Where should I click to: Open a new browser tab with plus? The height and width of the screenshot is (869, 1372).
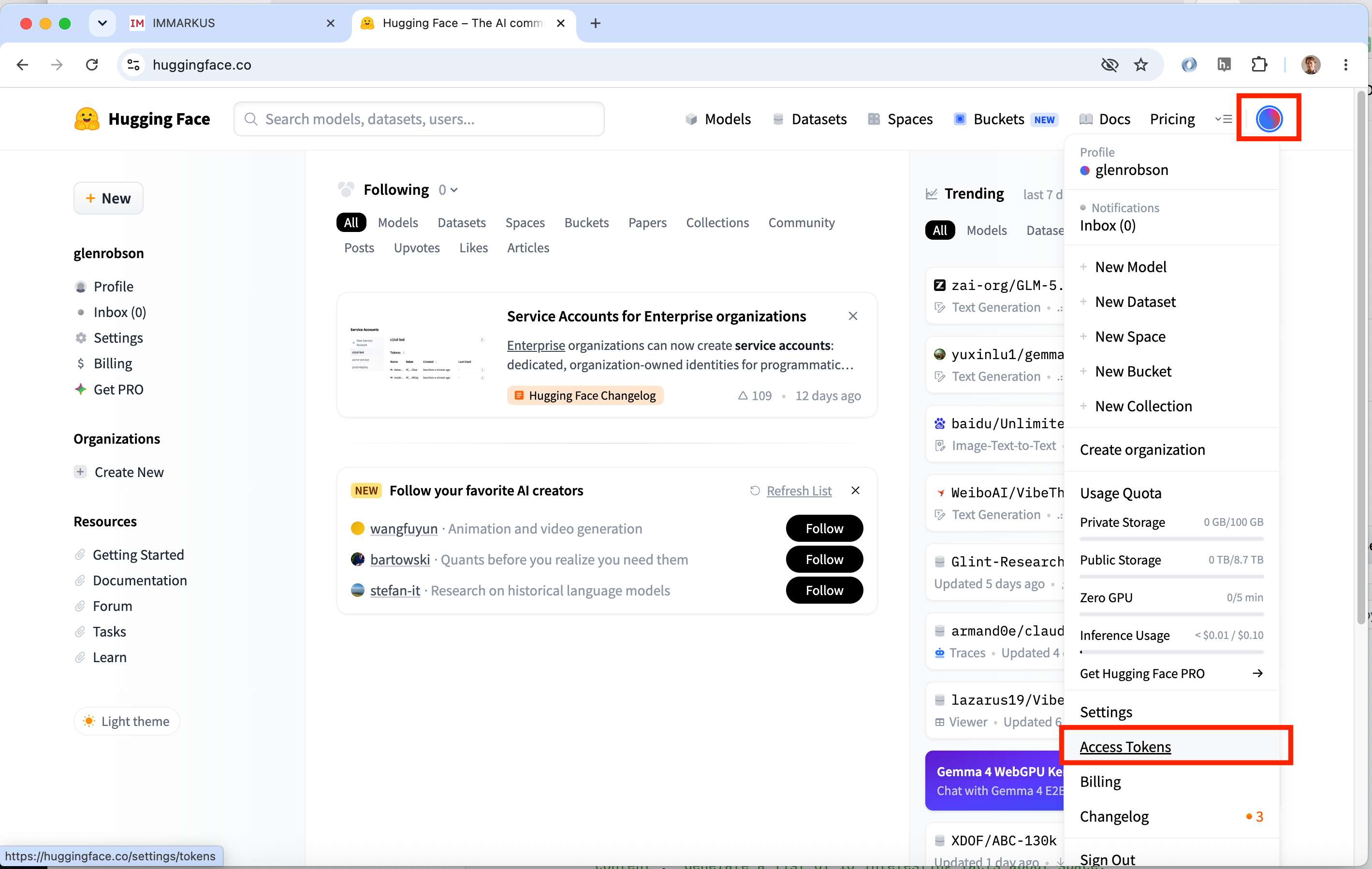596,23
